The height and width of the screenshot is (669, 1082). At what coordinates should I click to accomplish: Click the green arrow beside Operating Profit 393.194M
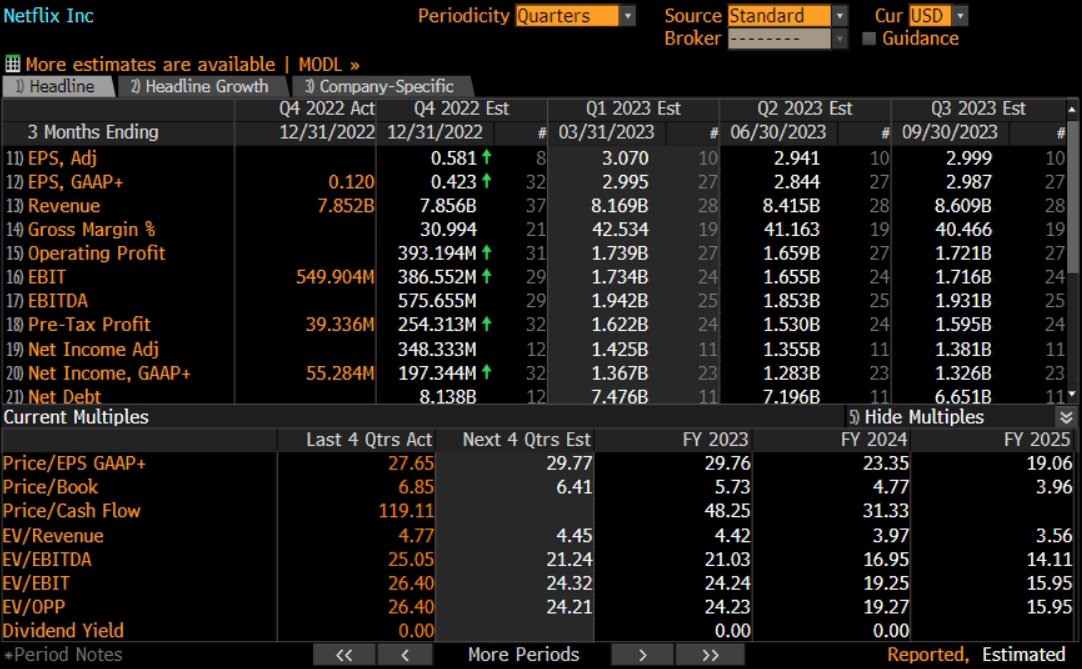486,253
